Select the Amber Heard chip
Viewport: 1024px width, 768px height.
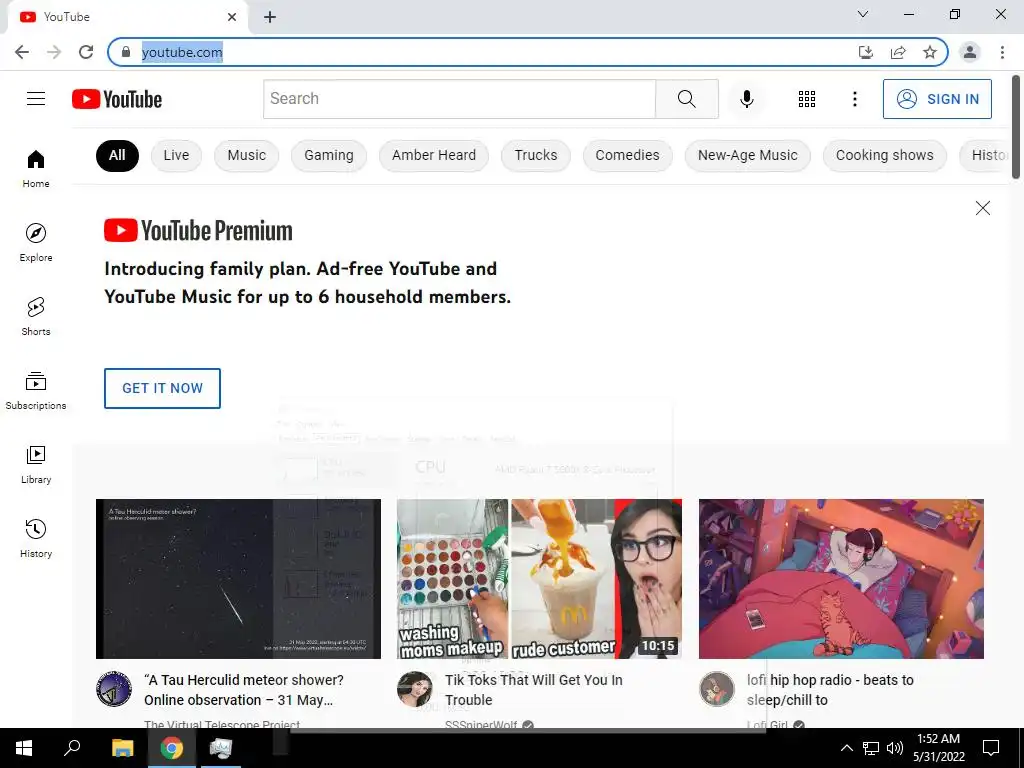coord(434,155)
